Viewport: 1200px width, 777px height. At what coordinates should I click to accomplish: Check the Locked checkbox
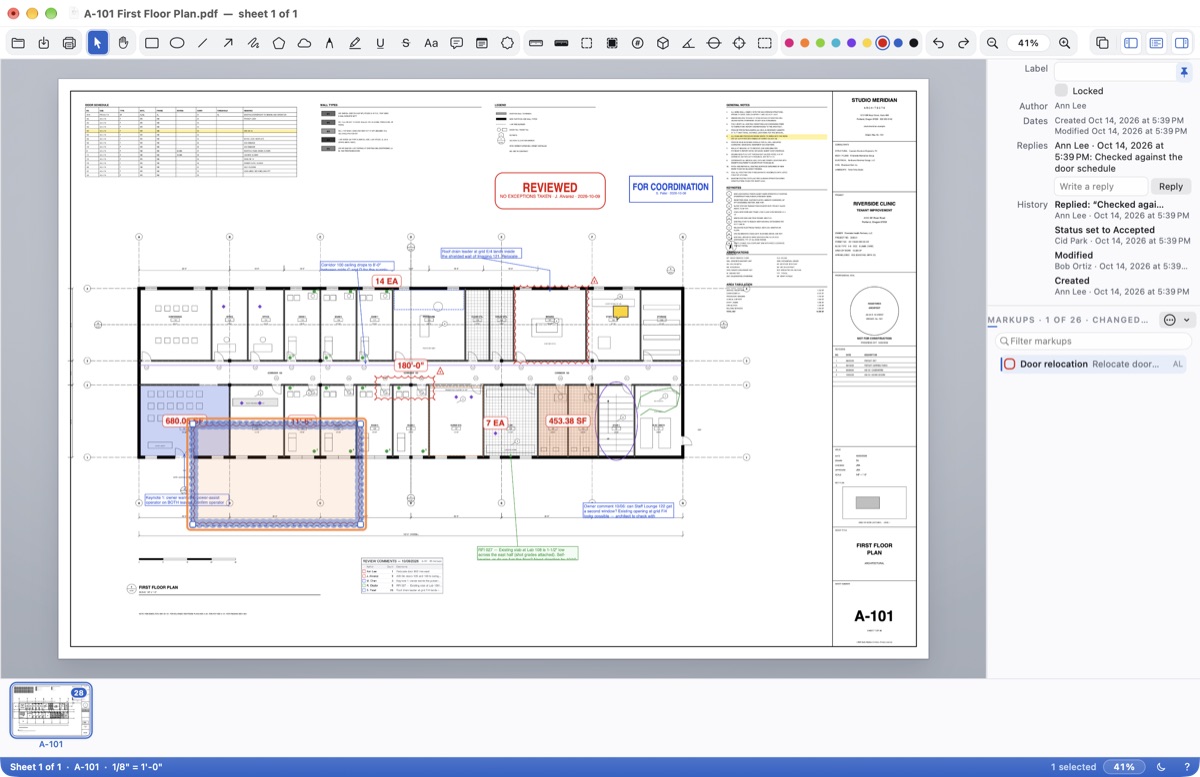tap(1061, 90)
